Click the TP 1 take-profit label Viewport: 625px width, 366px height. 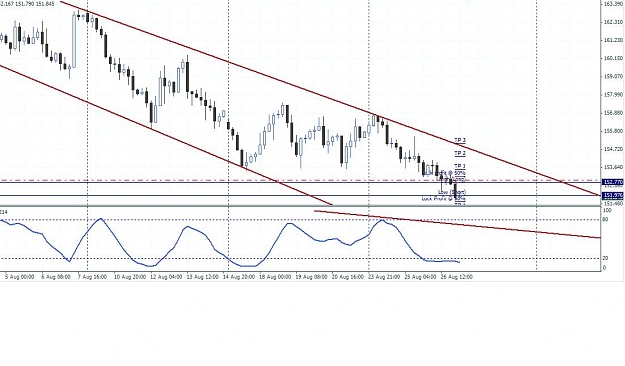[460, 166]
